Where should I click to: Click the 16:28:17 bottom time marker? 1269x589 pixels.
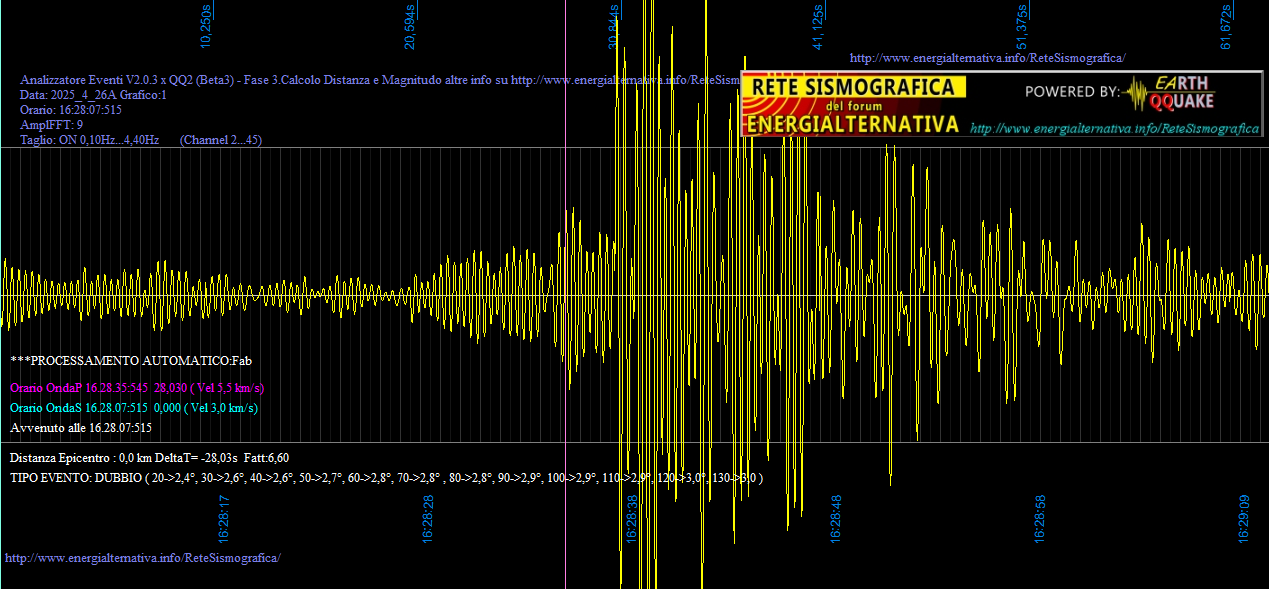click(x=224, y=519)
